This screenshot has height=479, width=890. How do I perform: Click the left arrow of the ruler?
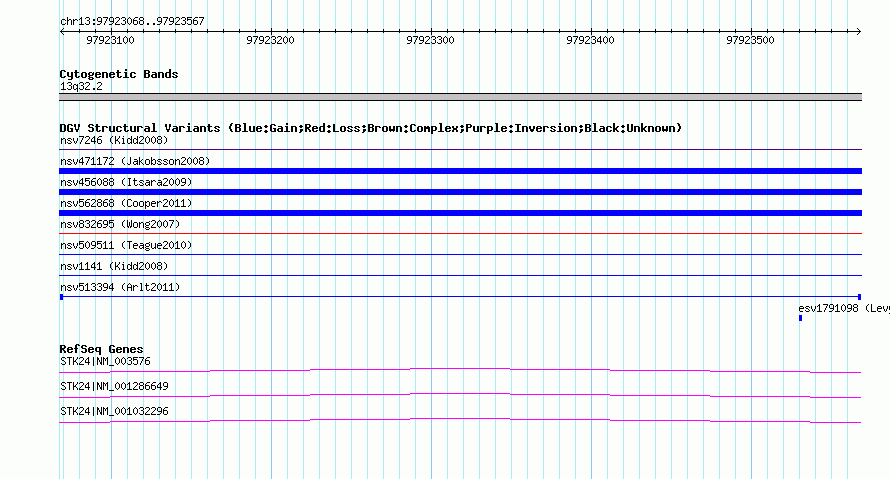click(62, 31)
